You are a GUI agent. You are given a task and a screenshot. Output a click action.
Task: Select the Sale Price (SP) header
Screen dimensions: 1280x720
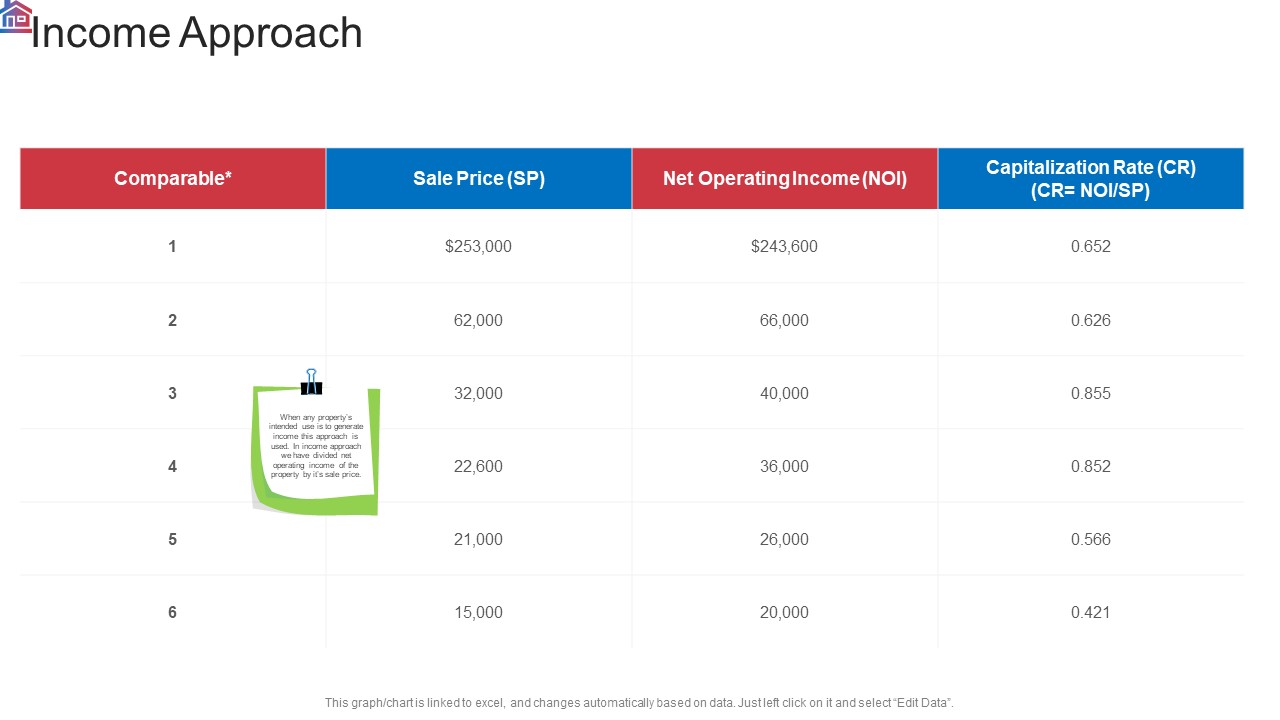pos(479,179)
